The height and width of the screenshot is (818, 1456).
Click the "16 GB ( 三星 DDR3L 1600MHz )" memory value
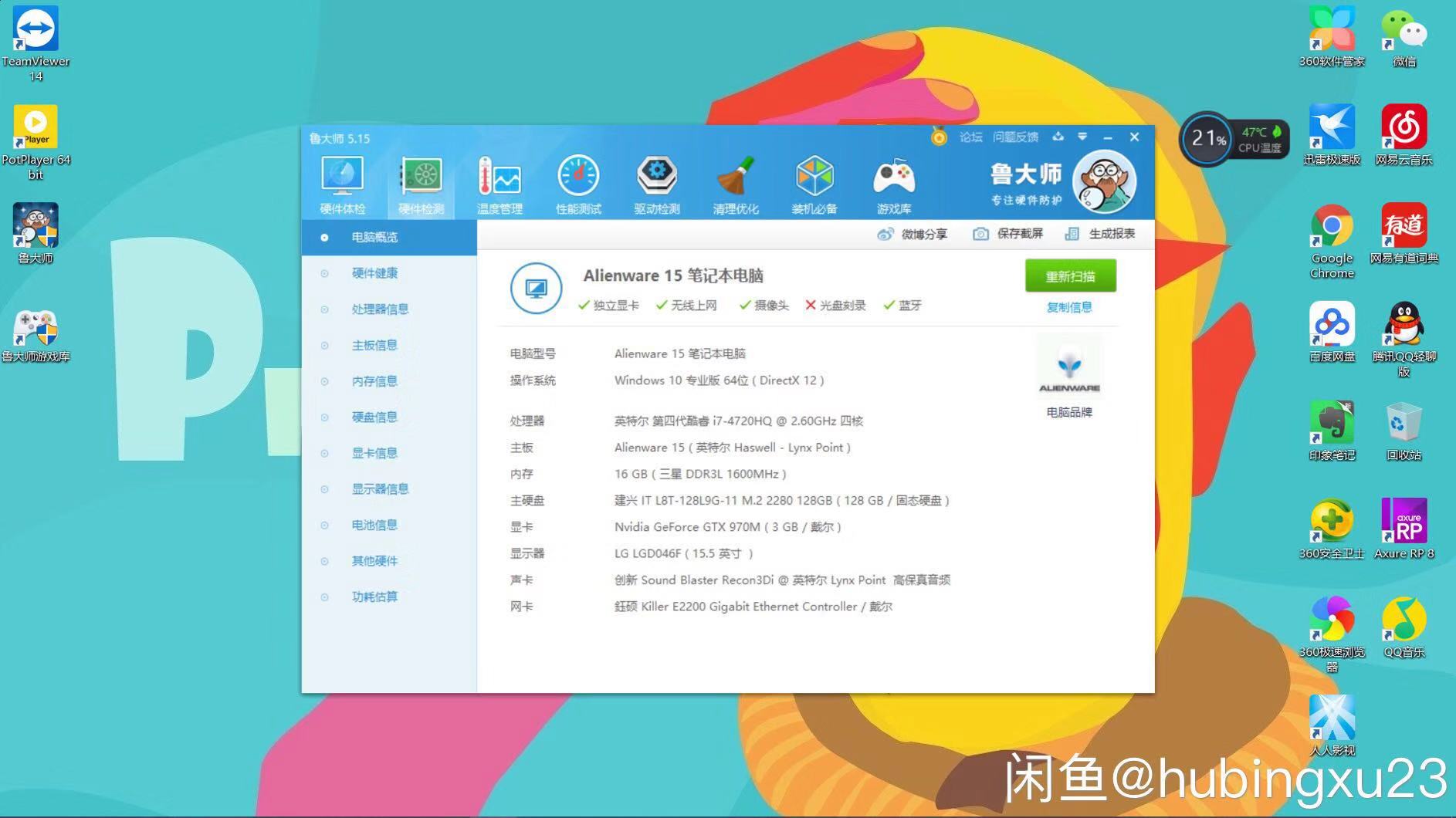point(700,475)
